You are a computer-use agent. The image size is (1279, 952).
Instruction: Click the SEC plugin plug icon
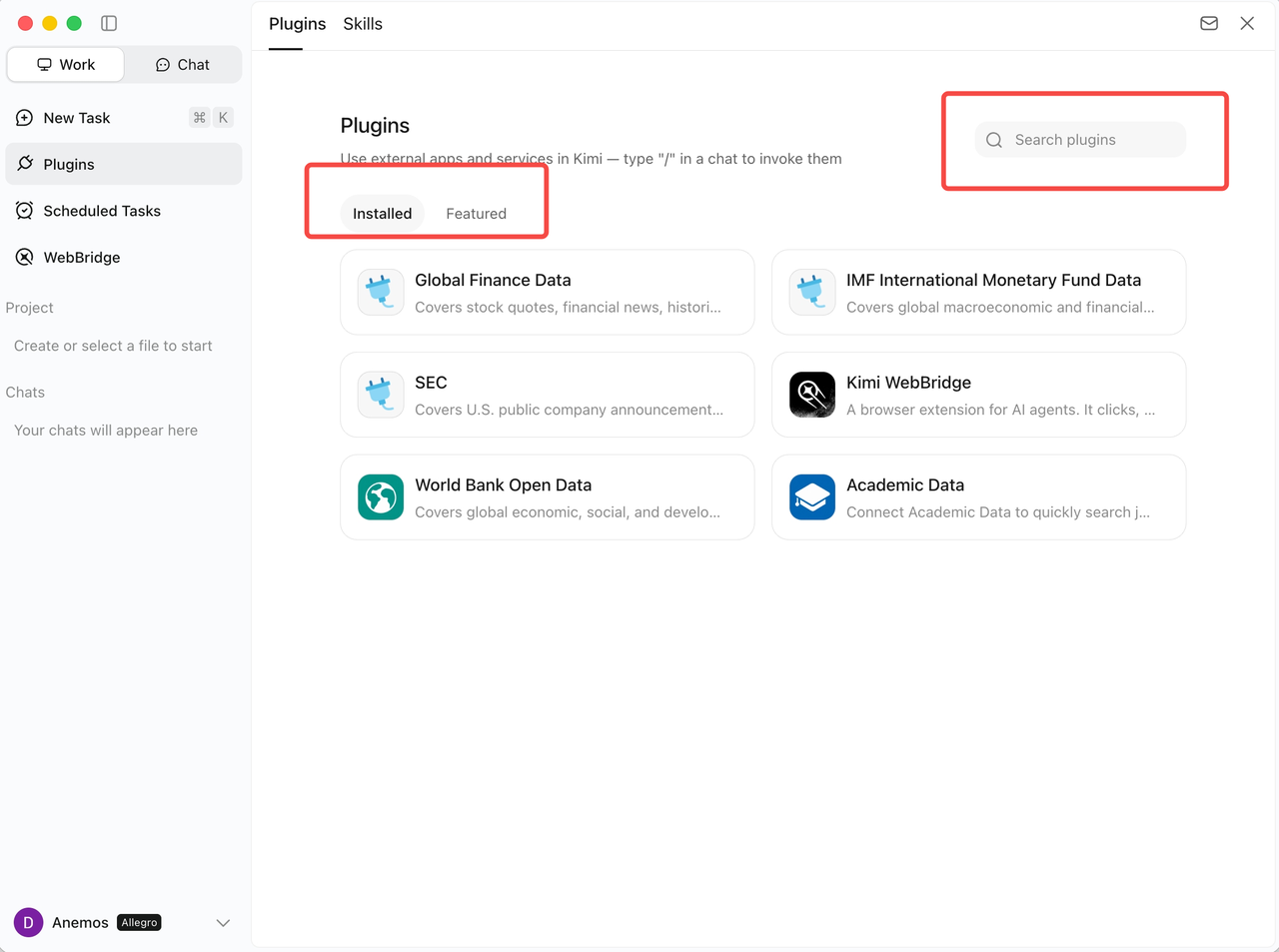click(381, 395)
